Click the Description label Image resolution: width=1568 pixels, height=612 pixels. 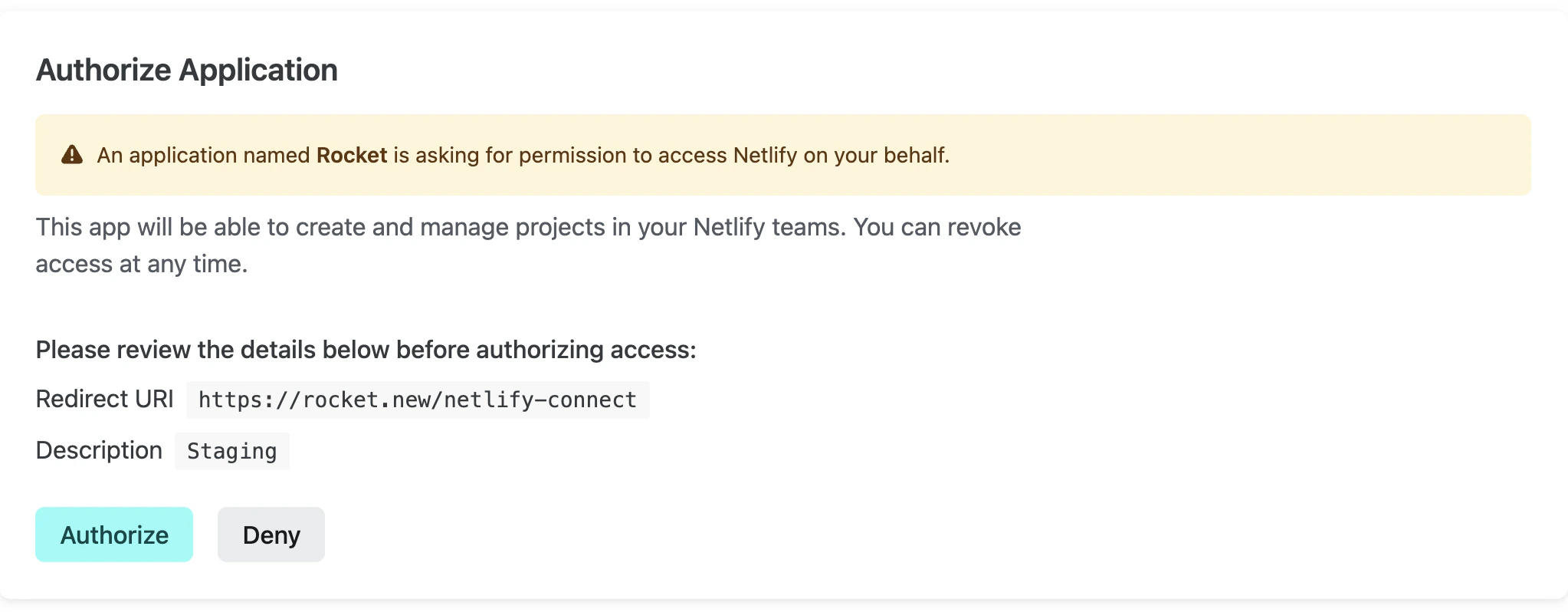click(99, 450)
